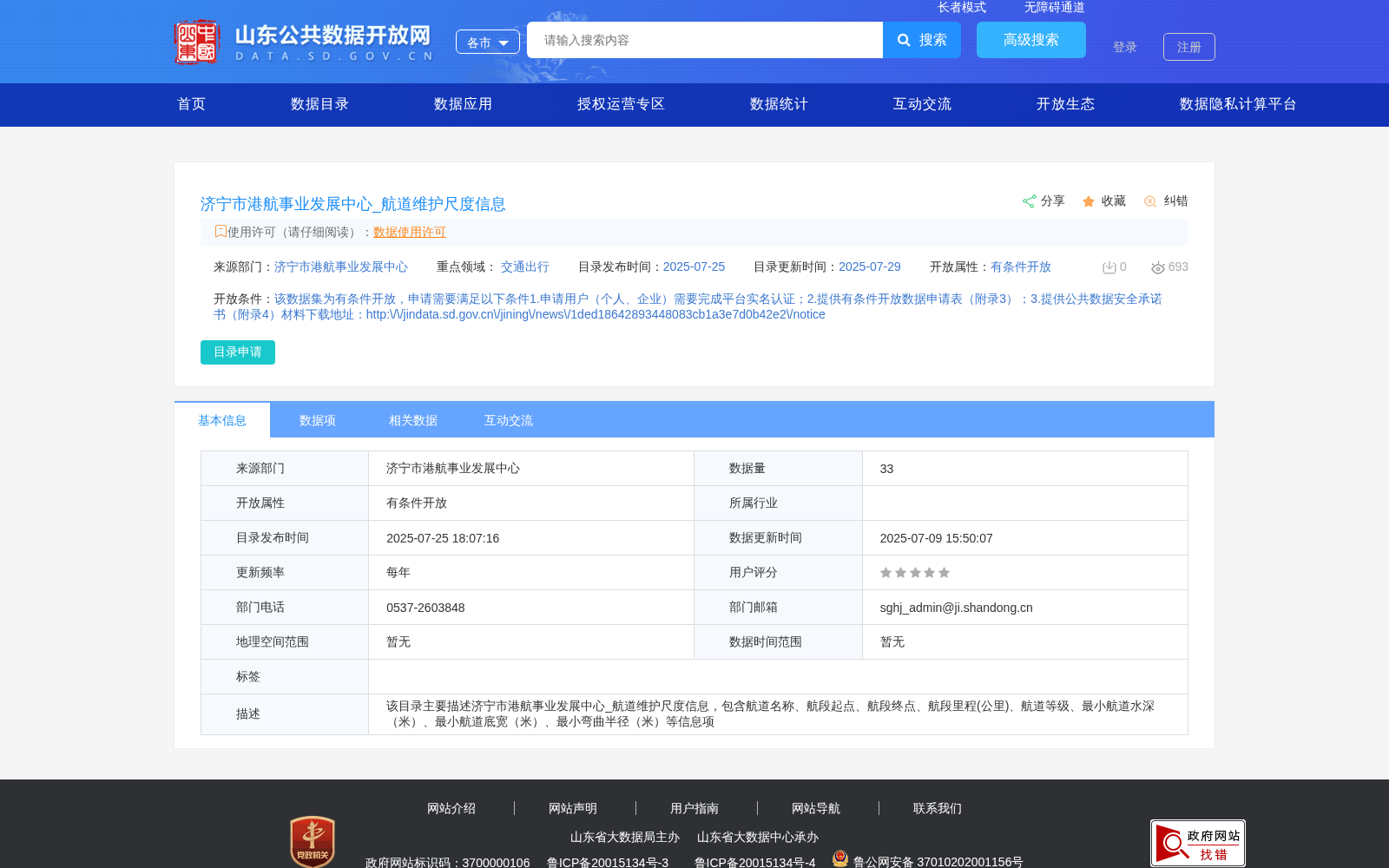Open 高级搜索 advanced search

[1031, 40]
